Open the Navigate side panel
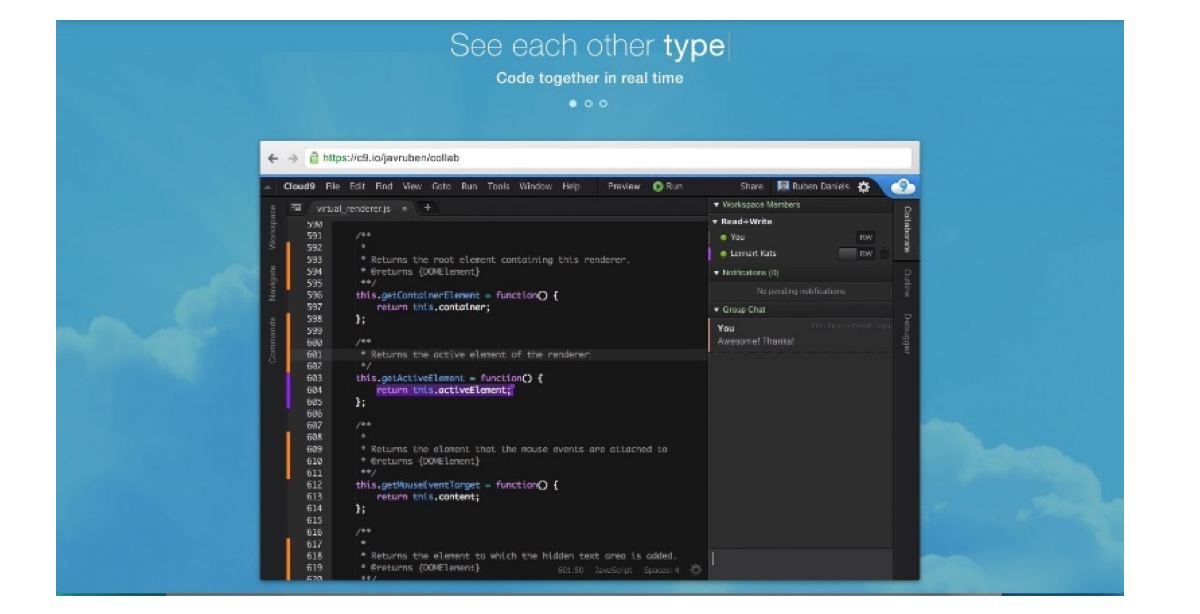 (x=271, y=283)
